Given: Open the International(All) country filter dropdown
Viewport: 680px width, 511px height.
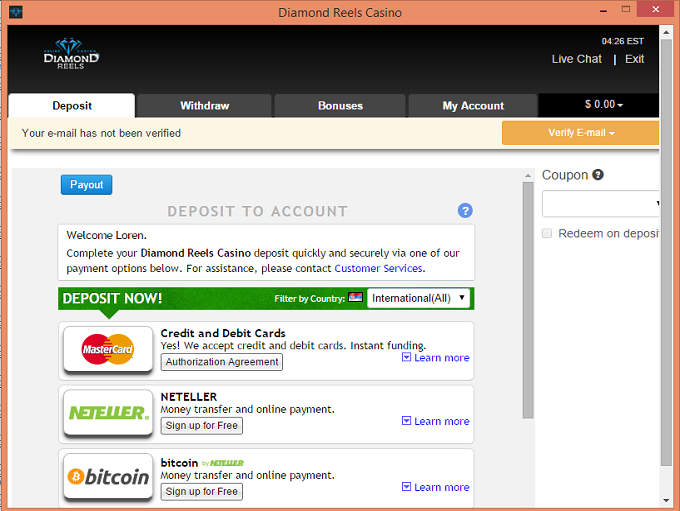Looking at the screenshot, I should click(419, 298).
